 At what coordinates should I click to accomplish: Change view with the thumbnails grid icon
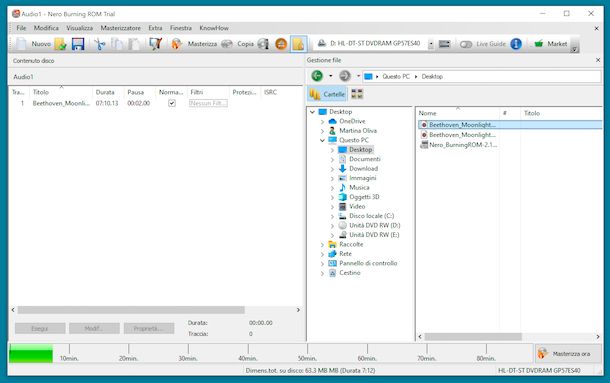point(357,94)
